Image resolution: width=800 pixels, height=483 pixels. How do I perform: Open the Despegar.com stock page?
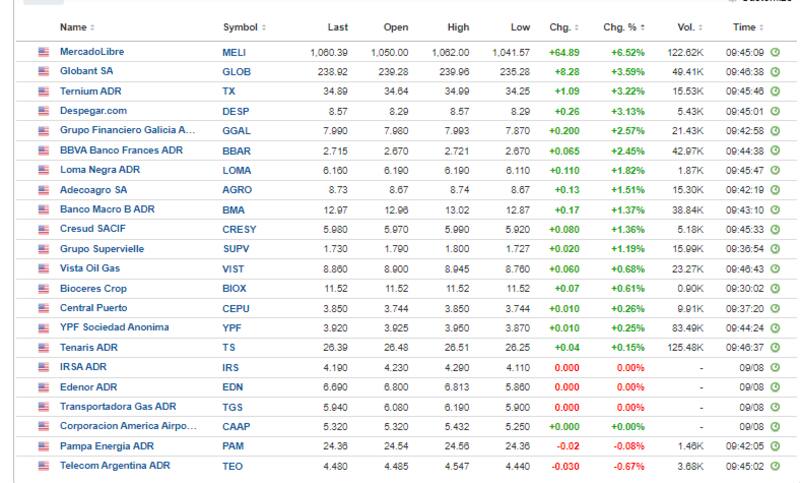[x=94, y=111]
